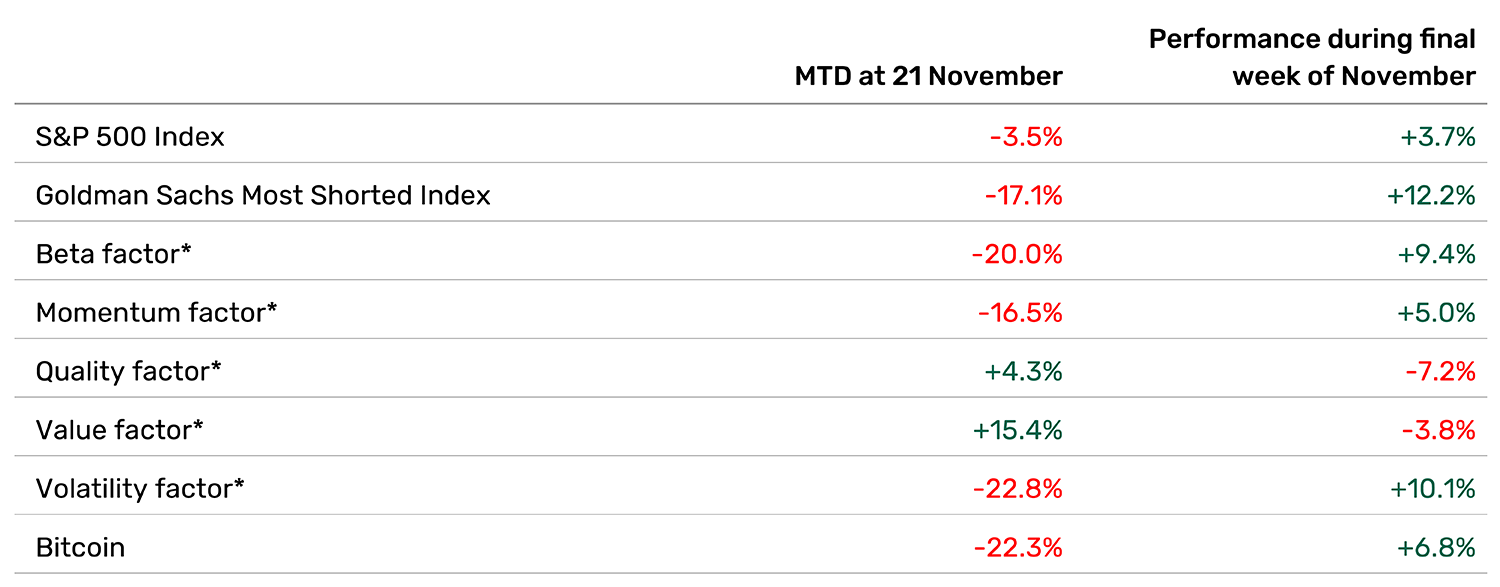Screen dimensions: 1500x587
Task: Click the Beta factor row label
Action: tap(113, 254)
